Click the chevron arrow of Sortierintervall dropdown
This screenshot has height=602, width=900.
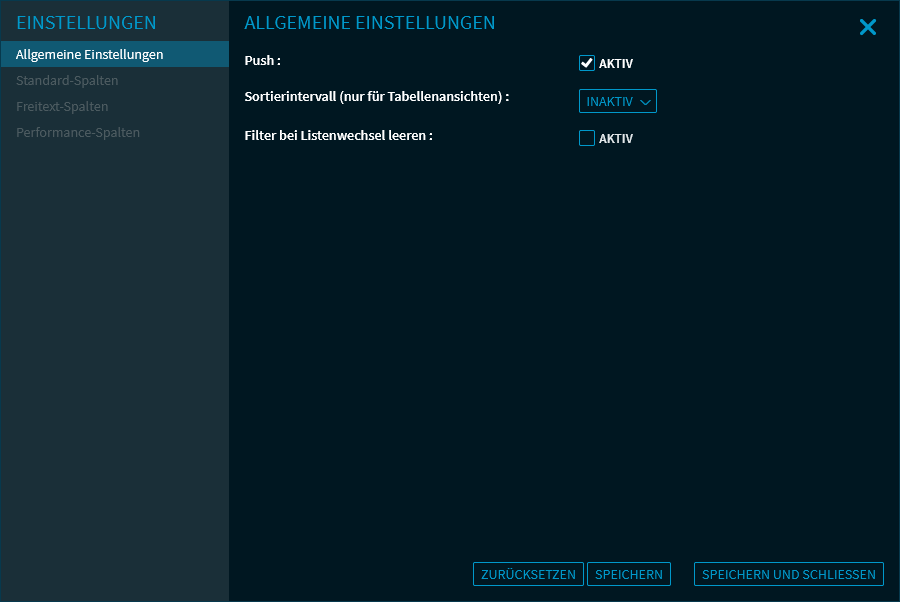point(645,102)
